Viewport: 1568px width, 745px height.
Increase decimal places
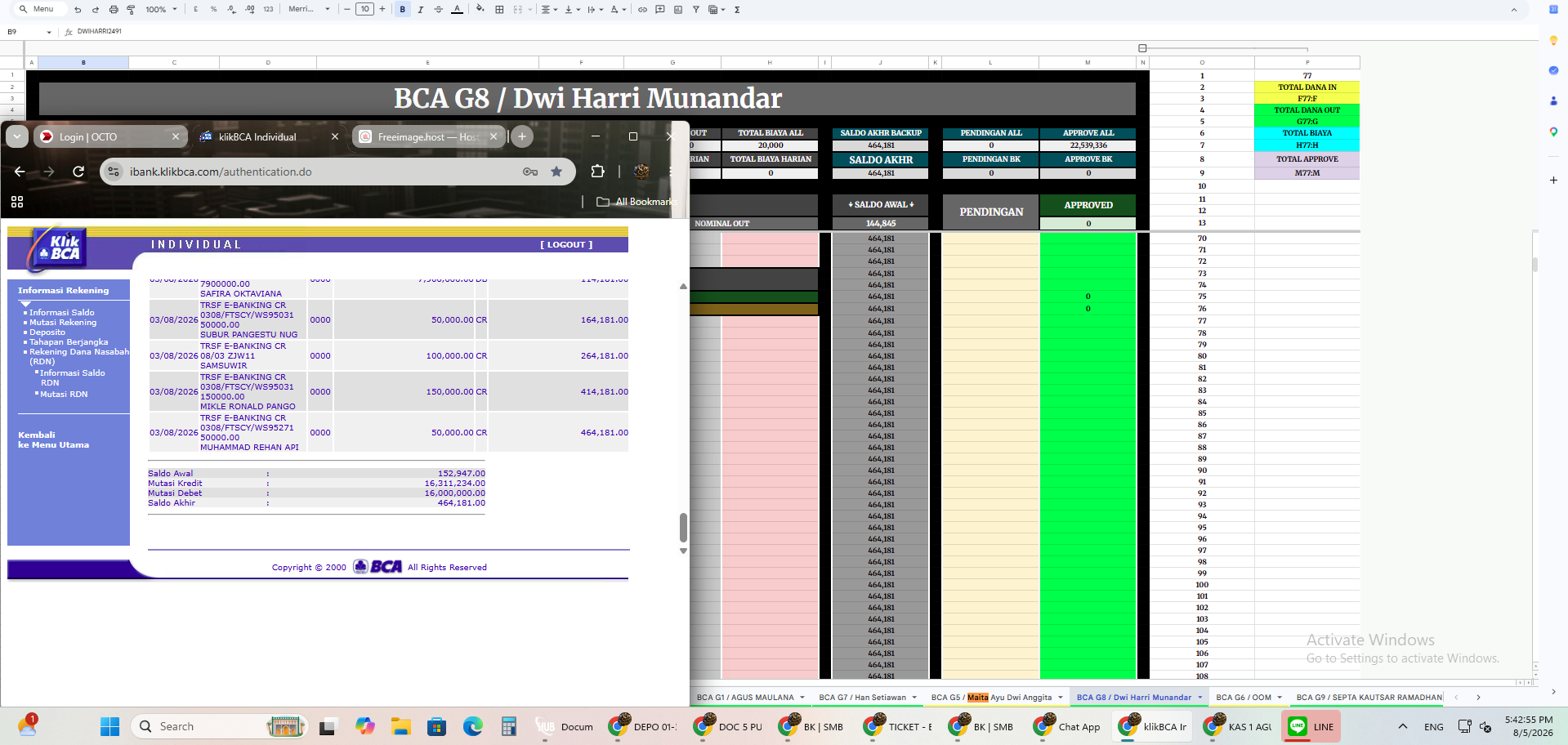[250, 10]
